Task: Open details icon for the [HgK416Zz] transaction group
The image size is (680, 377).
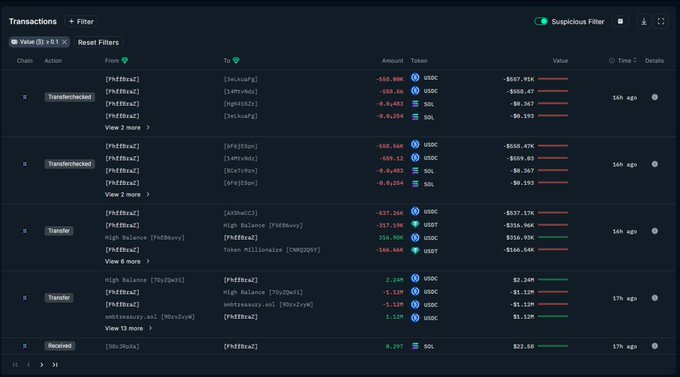Action: pos(654,97)
